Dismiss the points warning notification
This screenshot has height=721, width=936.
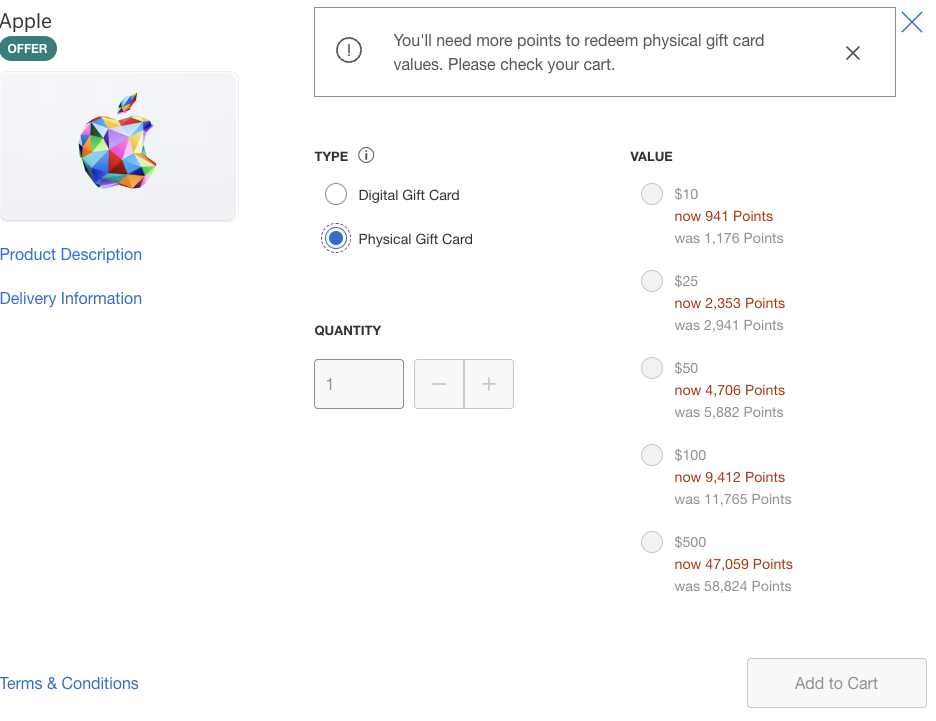(x=852, y=53)
